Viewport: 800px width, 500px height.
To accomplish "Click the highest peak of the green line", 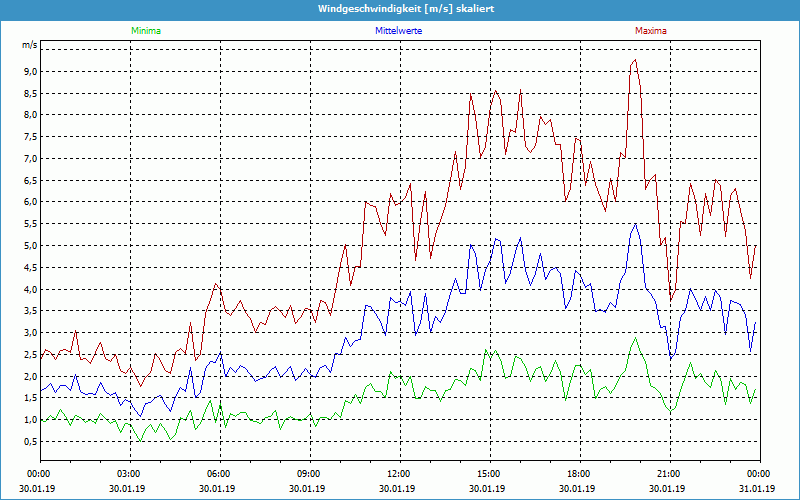I will point(634,338).
